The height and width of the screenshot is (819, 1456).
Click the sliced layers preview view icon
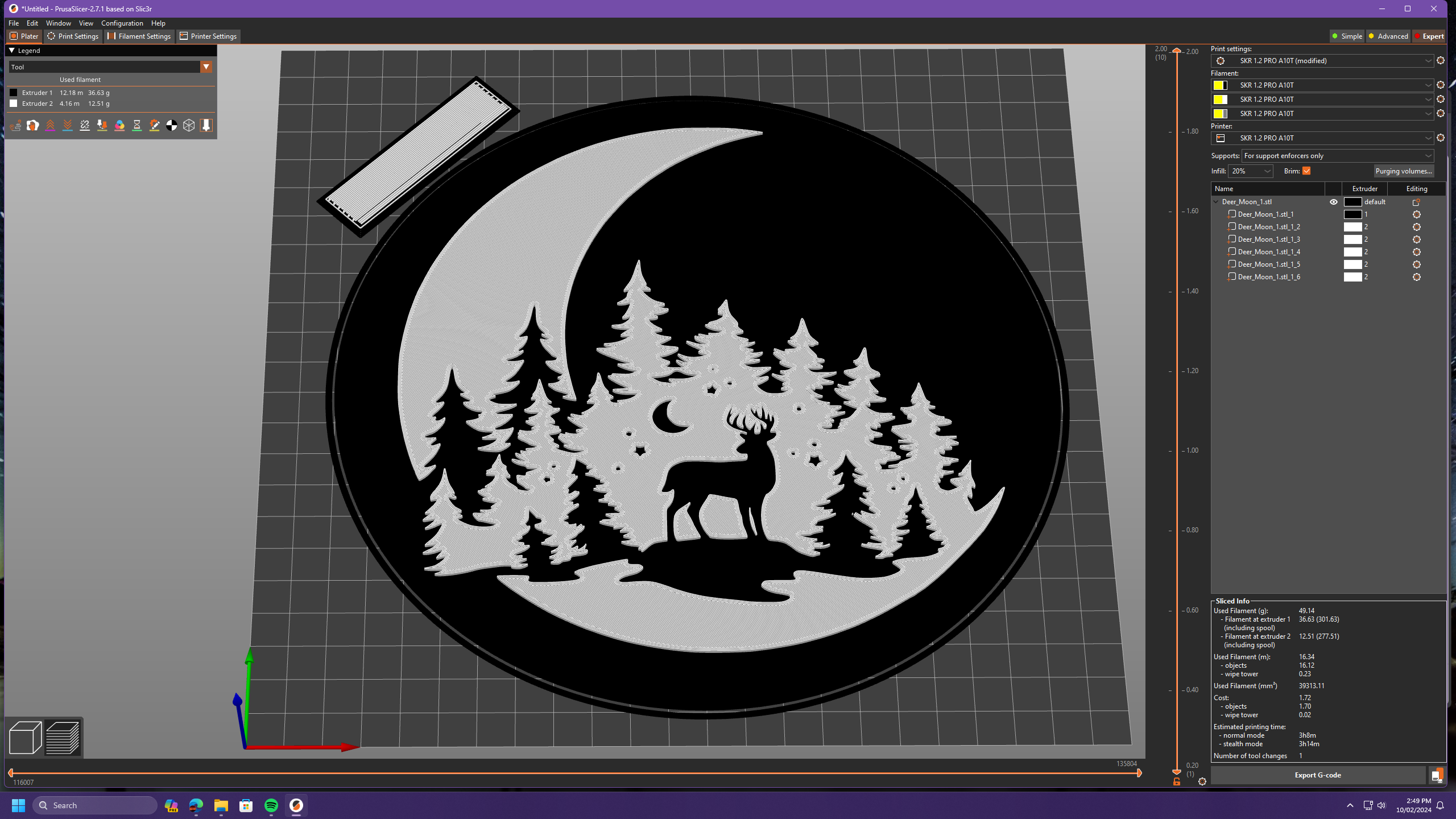[x=63, y=738]
